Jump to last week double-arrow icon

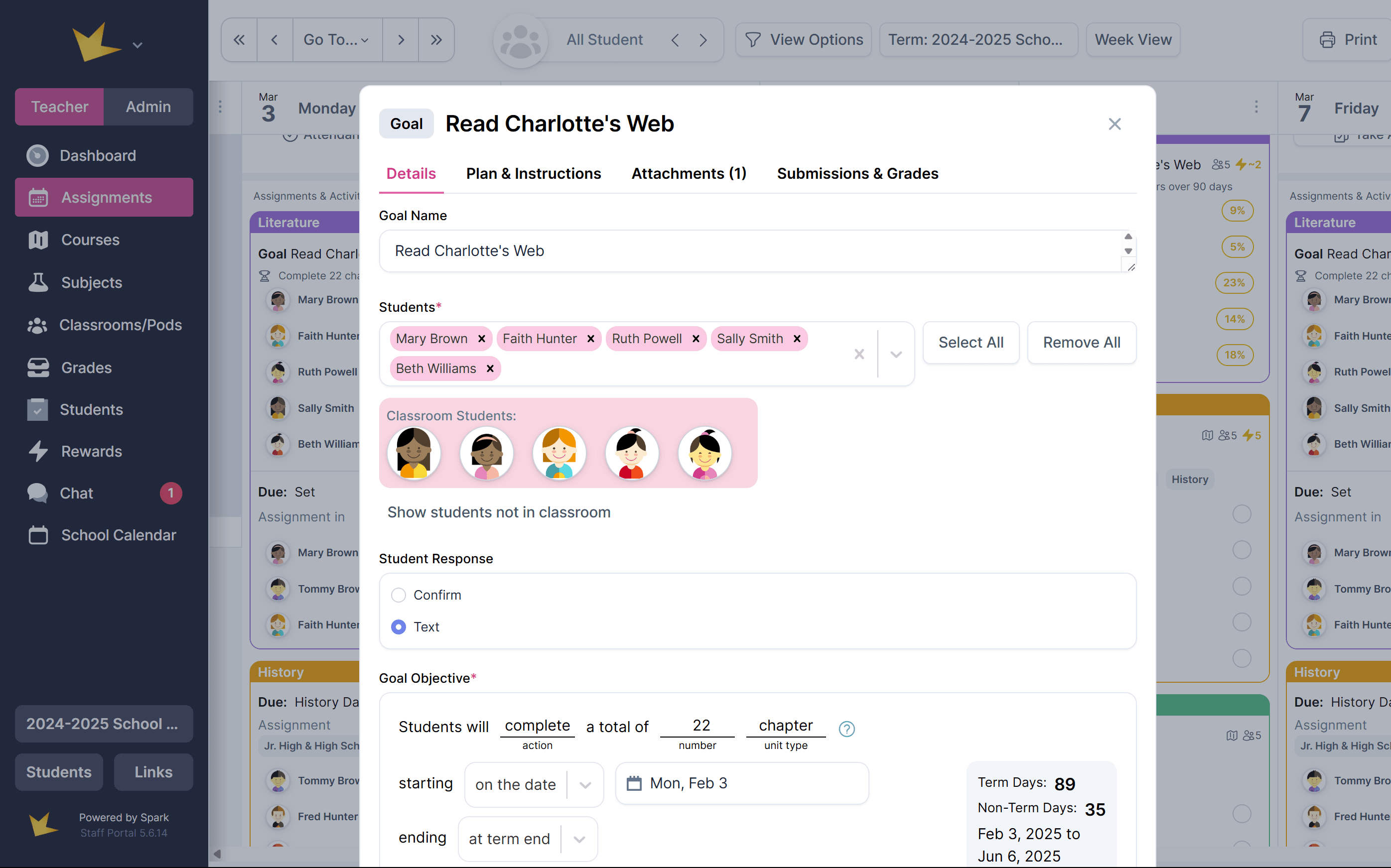pos(436,40)
